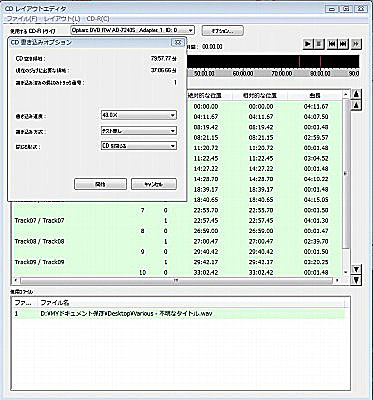The width and height of the screenshot is (373, 400).
Task: Open the CD-R drive selection dropdown
Action: (x=132, y=30)
